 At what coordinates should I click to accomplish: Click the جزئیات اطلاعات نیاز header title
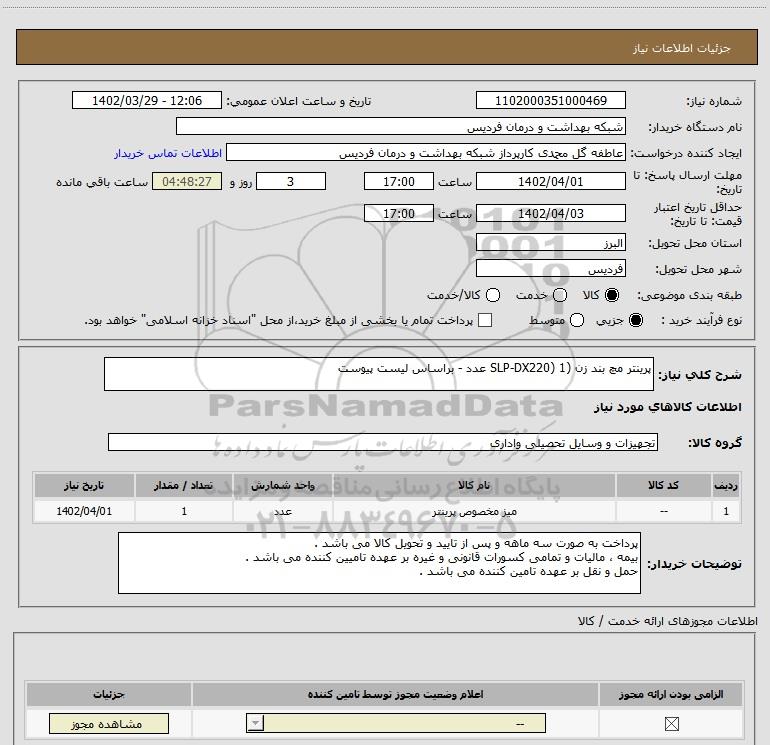click(682, 48)
